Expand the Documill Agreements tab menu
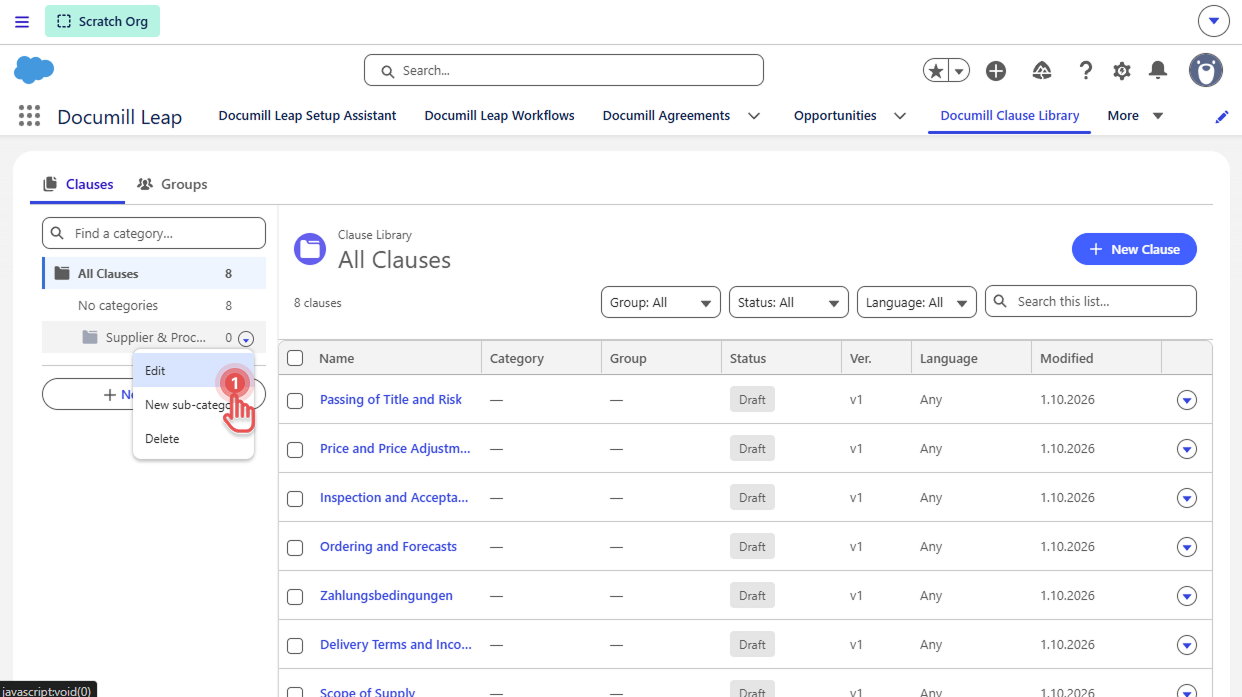 (754, 116)
